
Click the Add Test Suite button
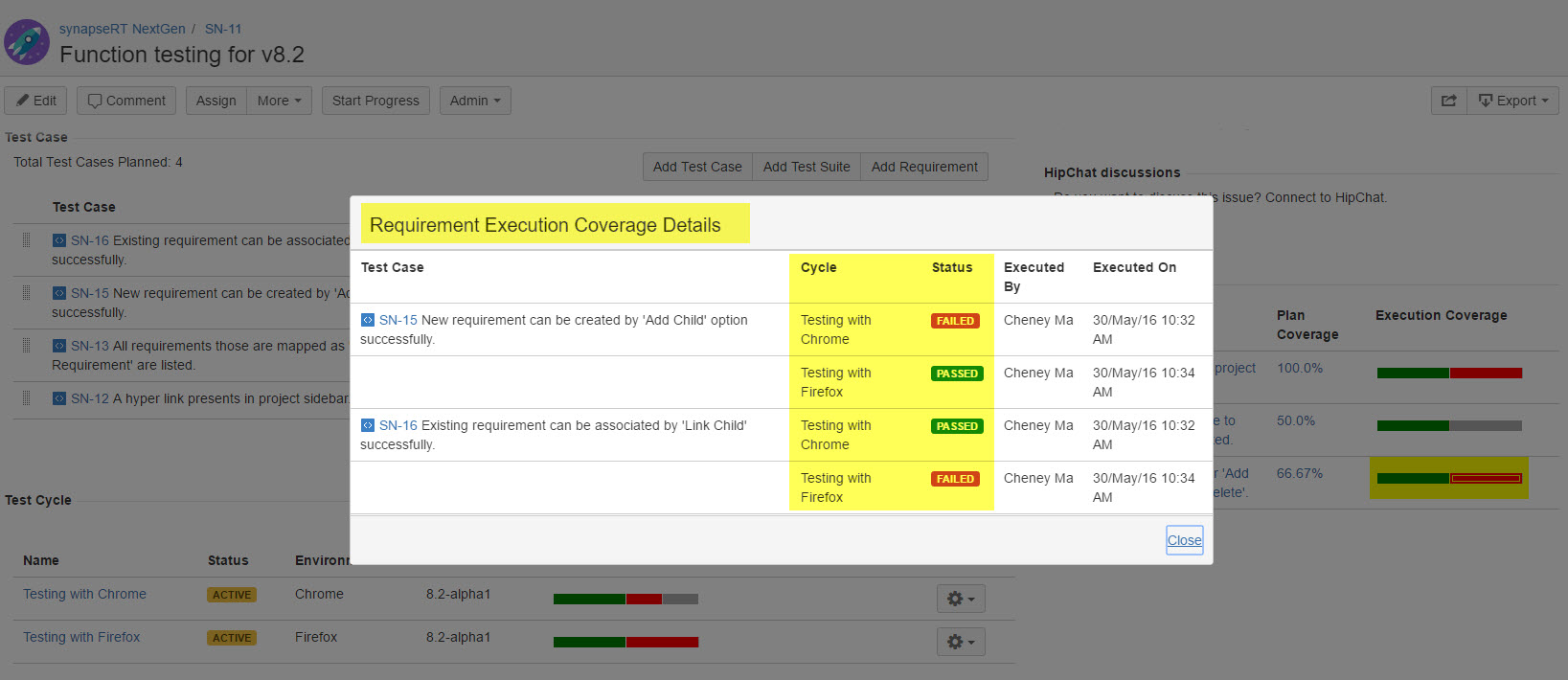coord(807,167)
